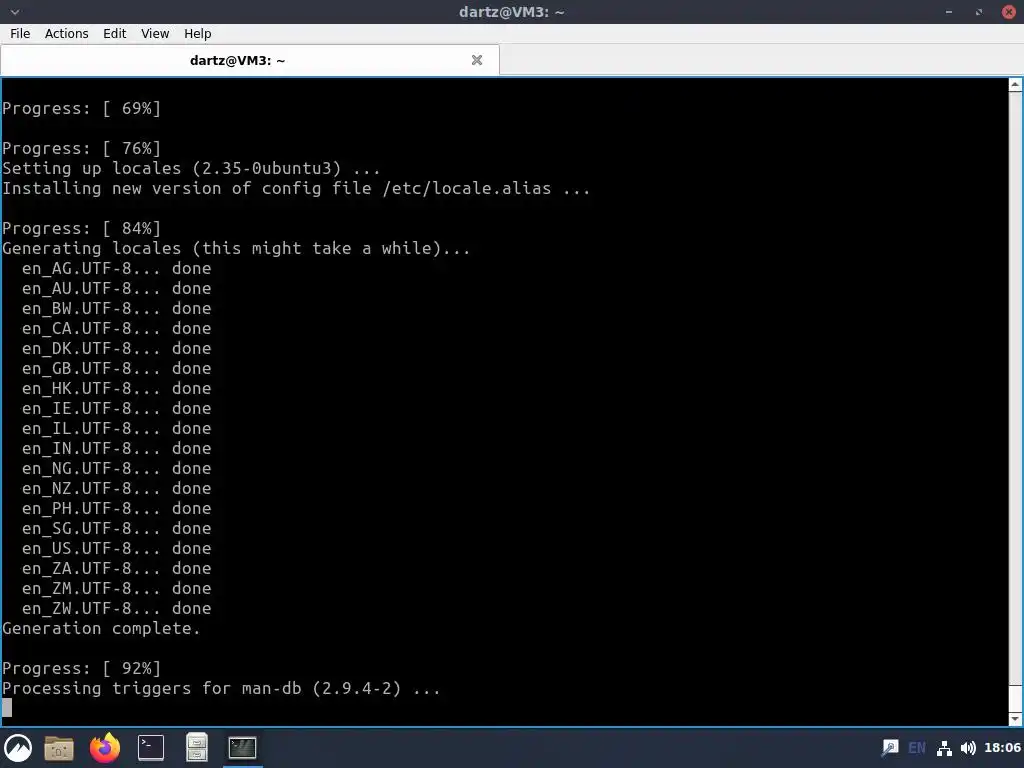Image resolution: width=1024 pixels, height=768 pixels.
Task: Click the scrollbar down arrow
Action: (x=1016, y=719)
